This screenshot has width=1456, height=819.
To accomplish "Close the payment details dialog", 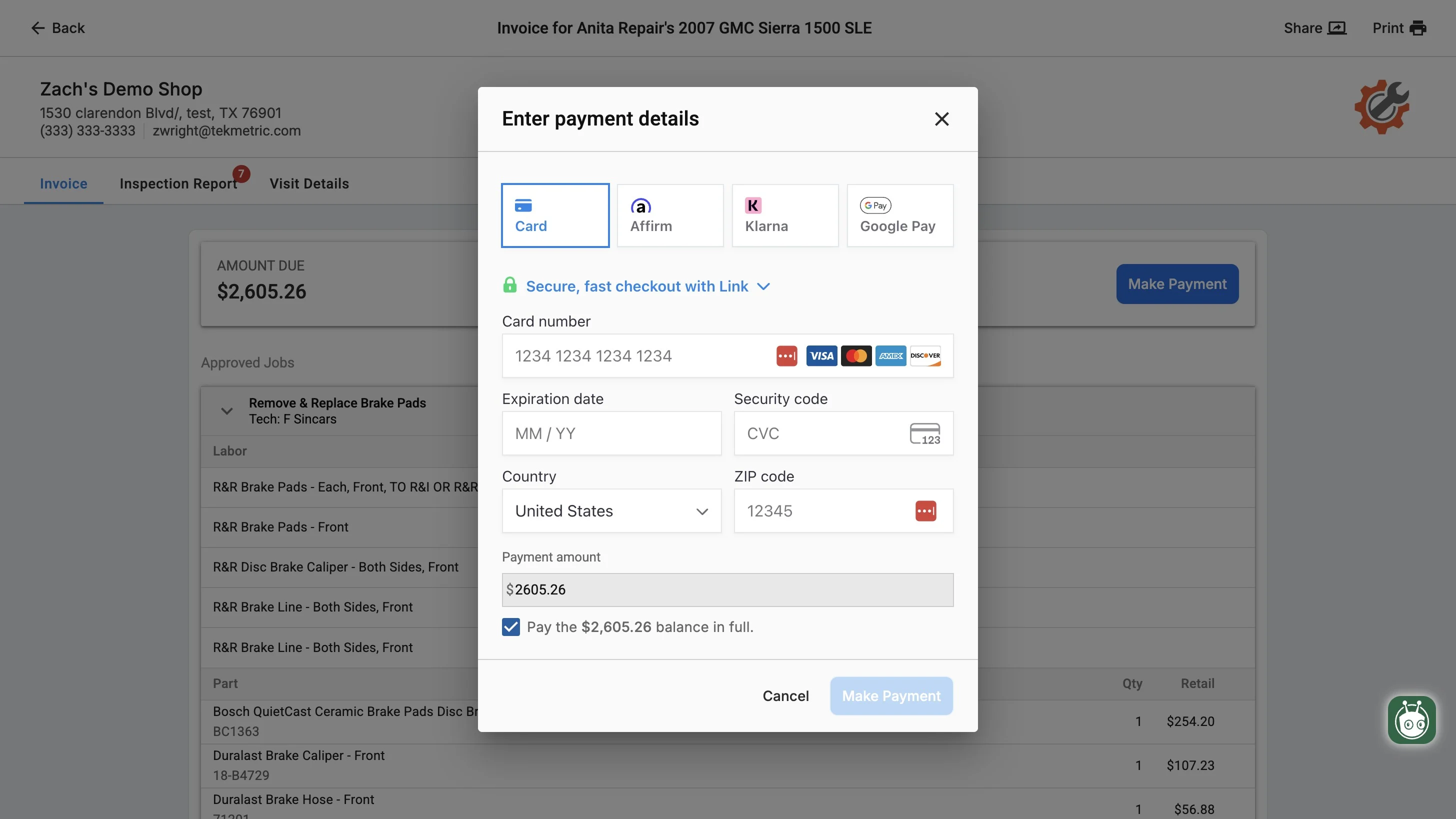I will click(x=941, y=118).
